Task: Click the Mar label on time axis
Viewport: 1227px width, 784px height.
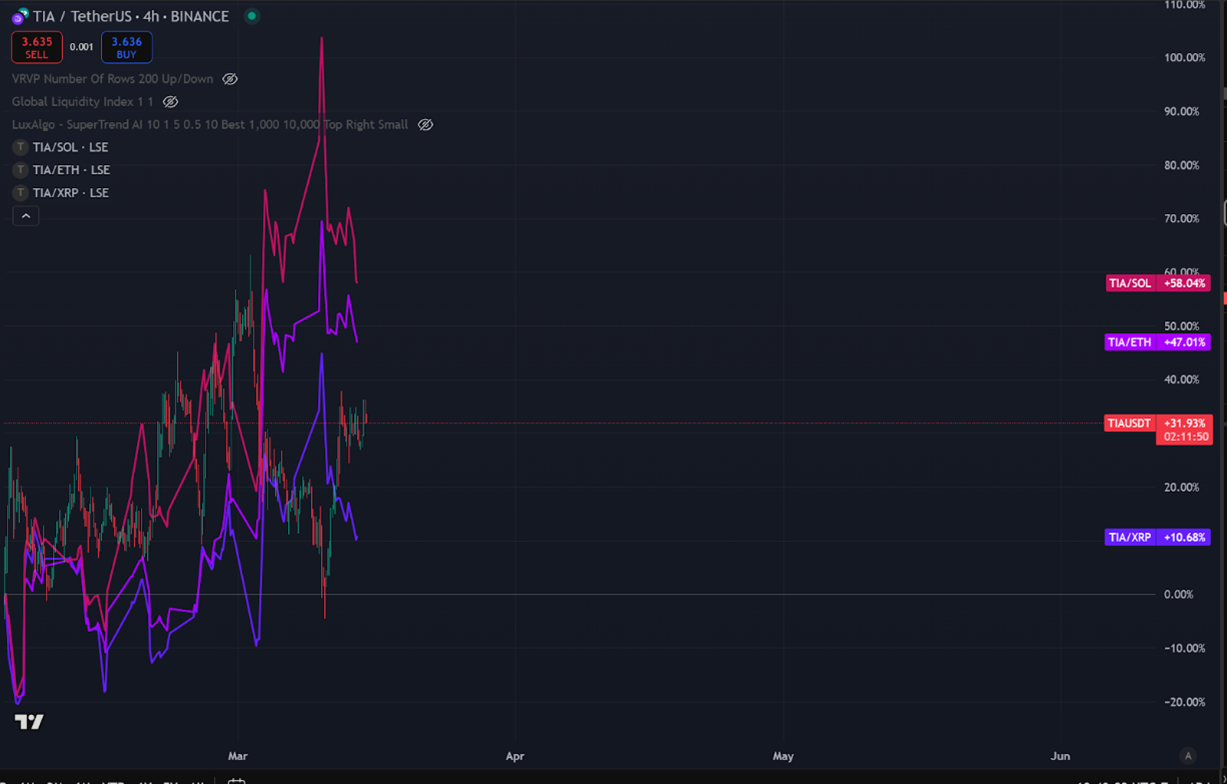Action: (238, 756)
